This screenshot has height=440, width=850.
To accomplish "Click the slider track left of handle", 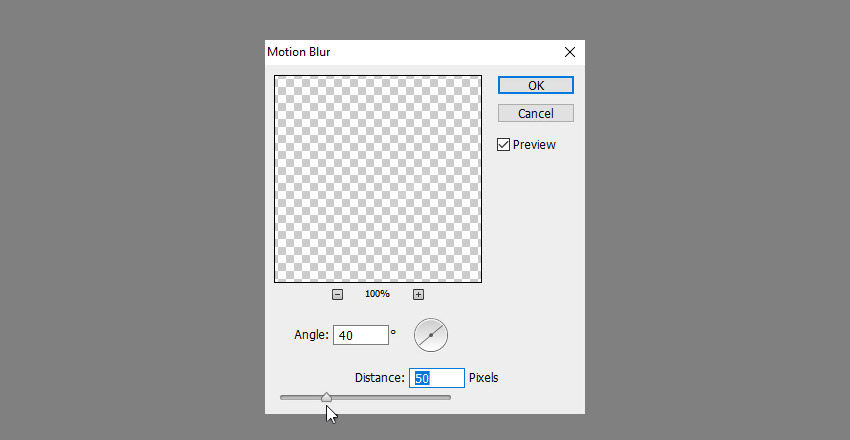I will pos(300,398).
